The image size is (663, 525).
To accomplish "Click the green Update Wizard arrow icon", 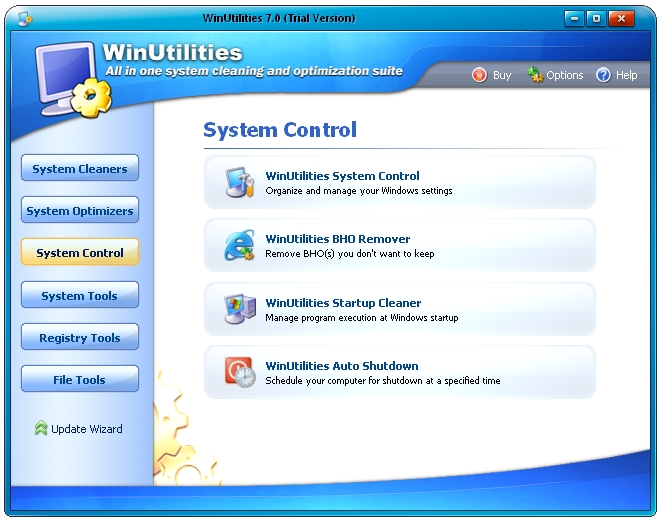I will point(41,428).
